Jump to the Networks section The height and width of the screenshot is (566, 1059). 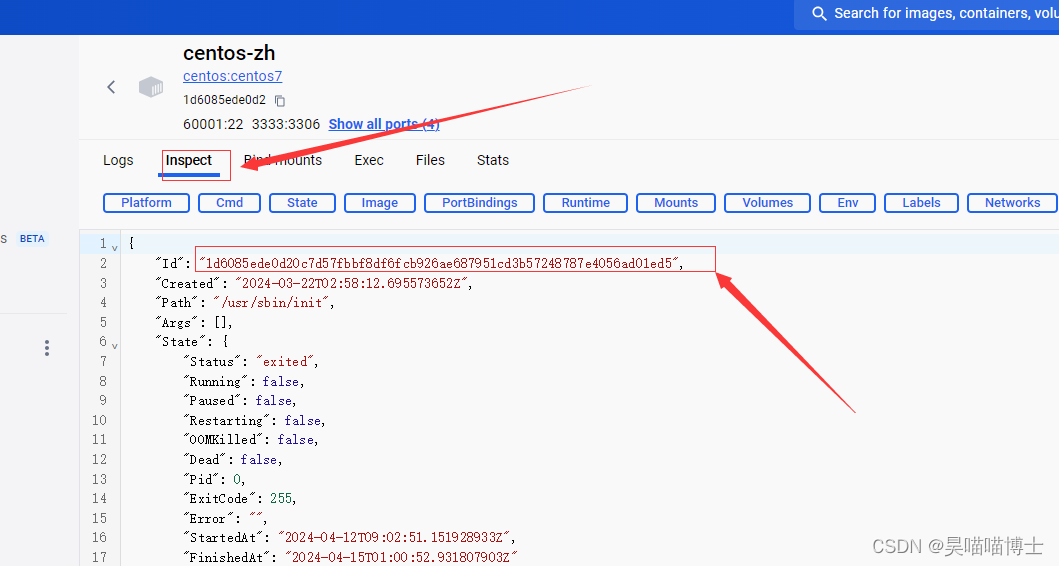point(1012,203)
